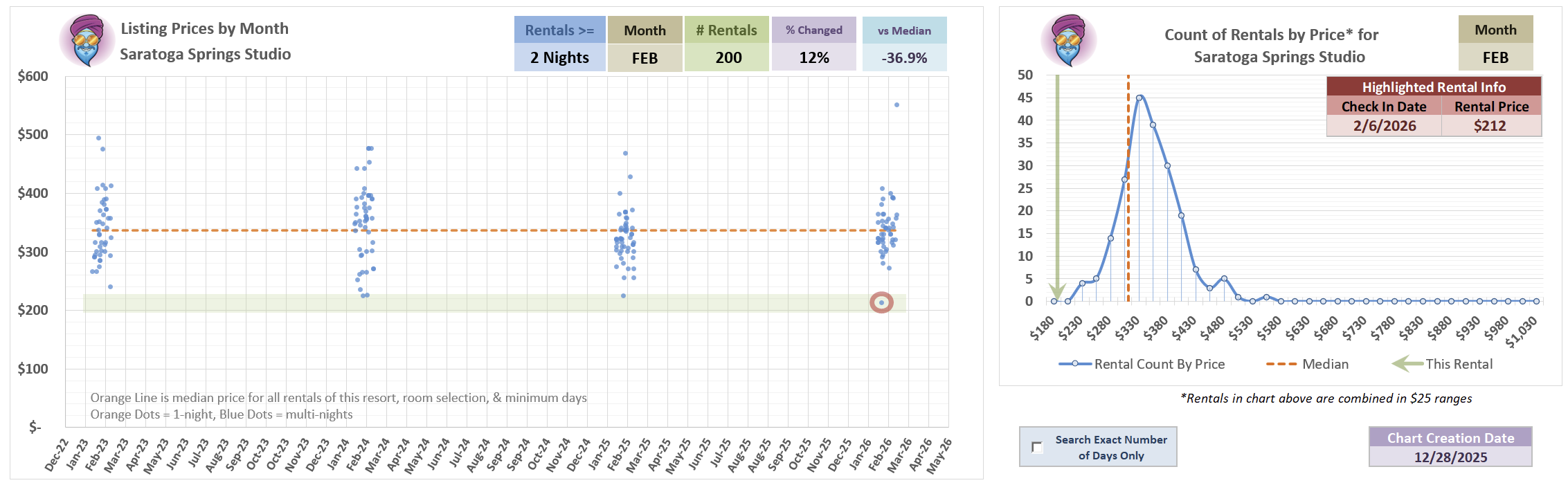Click the $212 rental price cell
Screen dimensions: 1568x485
pos(1490,126)
